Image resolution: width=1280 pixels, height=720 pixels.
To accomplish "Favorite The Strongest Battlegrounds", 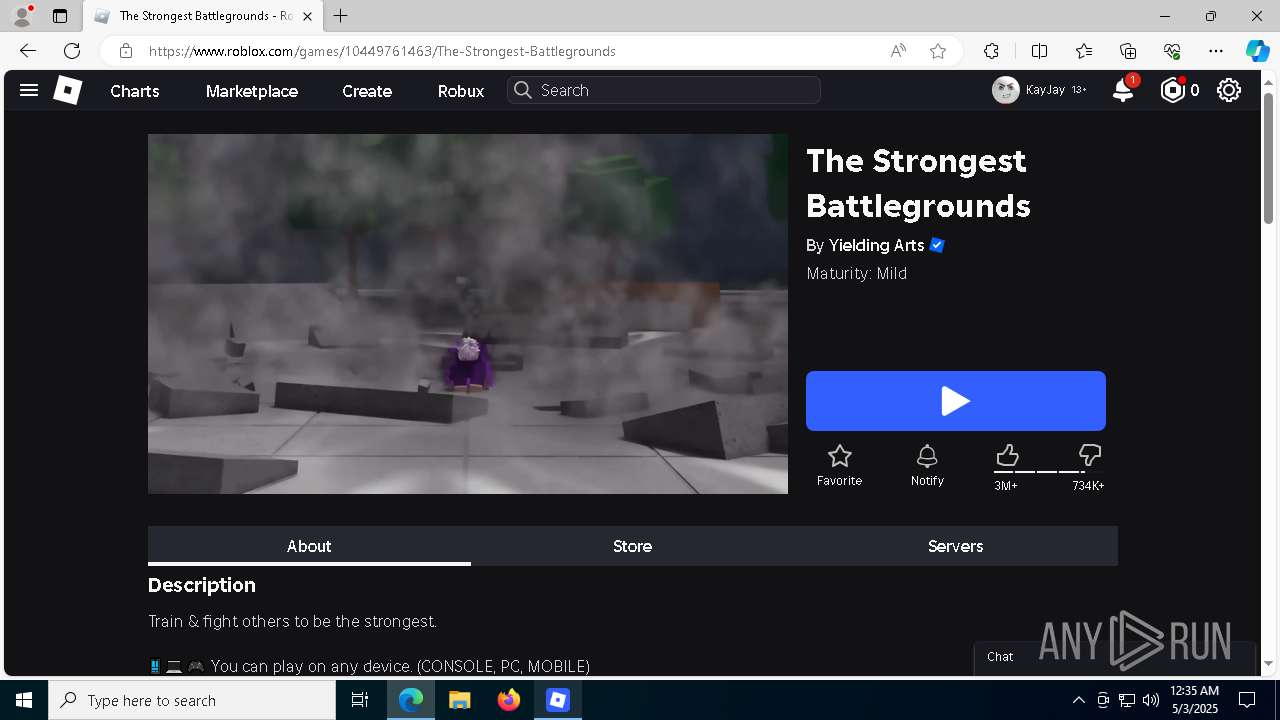I will [839, 466].
